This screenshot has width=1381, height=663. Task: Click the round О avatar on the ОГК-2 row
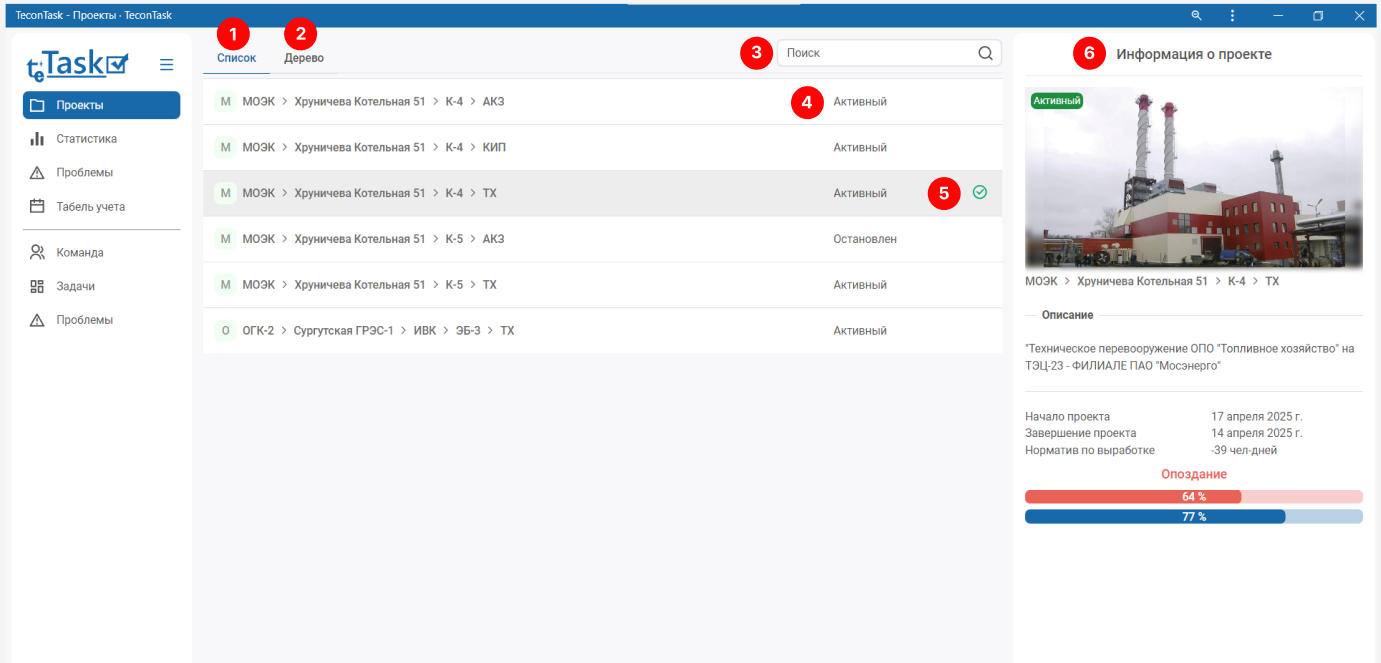click(x=225, y=331)
